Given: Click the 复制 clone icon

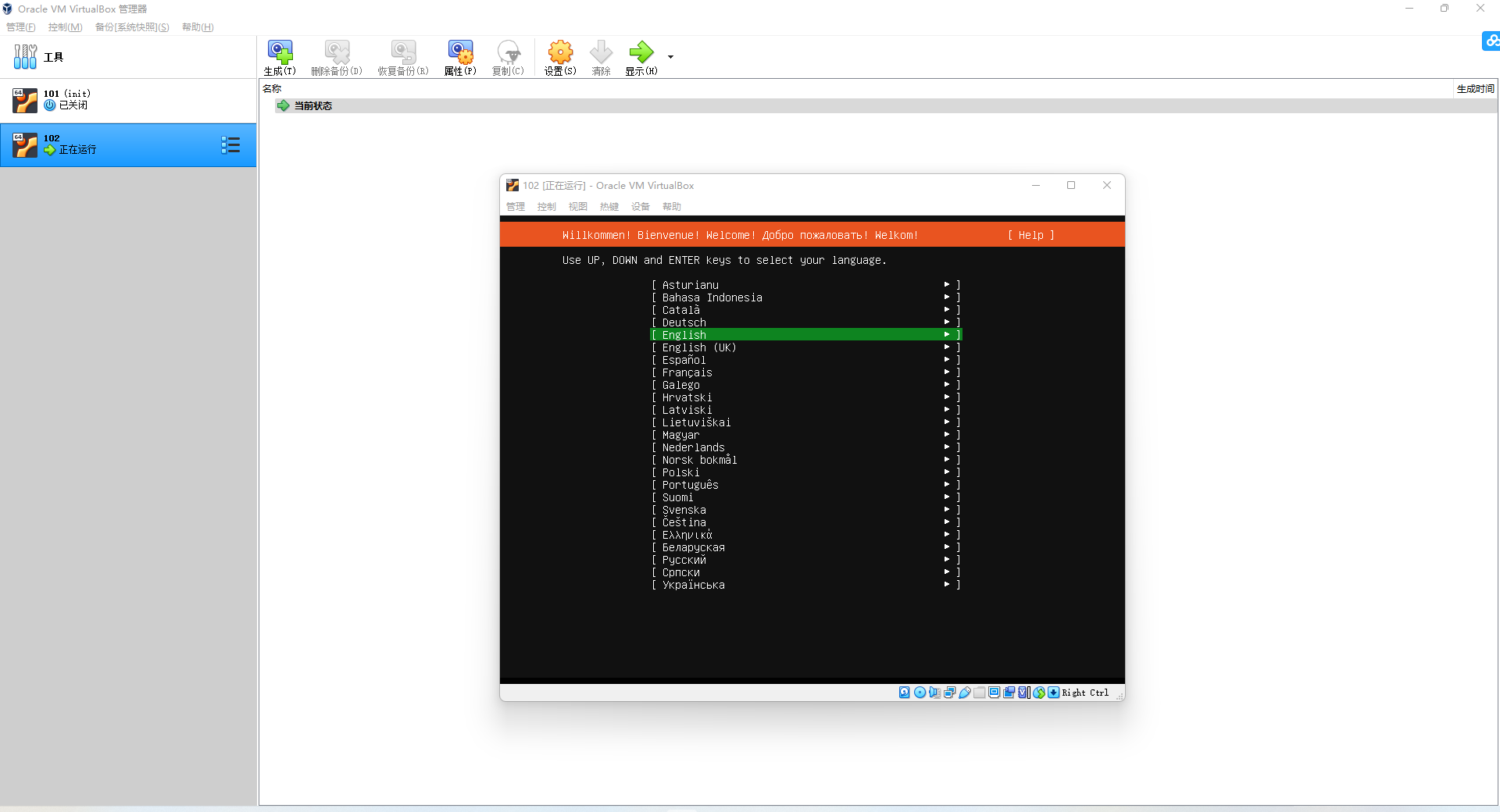Looking at the screenshot, I should tap(508, 59).
